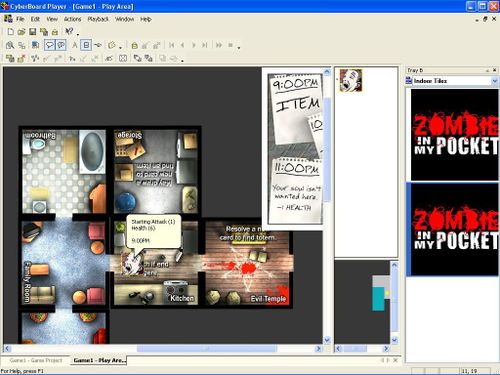Expand overflow arrow of third toolbar row
Image resolution: width=500 pixels, height=375 pixels.
pos(182,61)
